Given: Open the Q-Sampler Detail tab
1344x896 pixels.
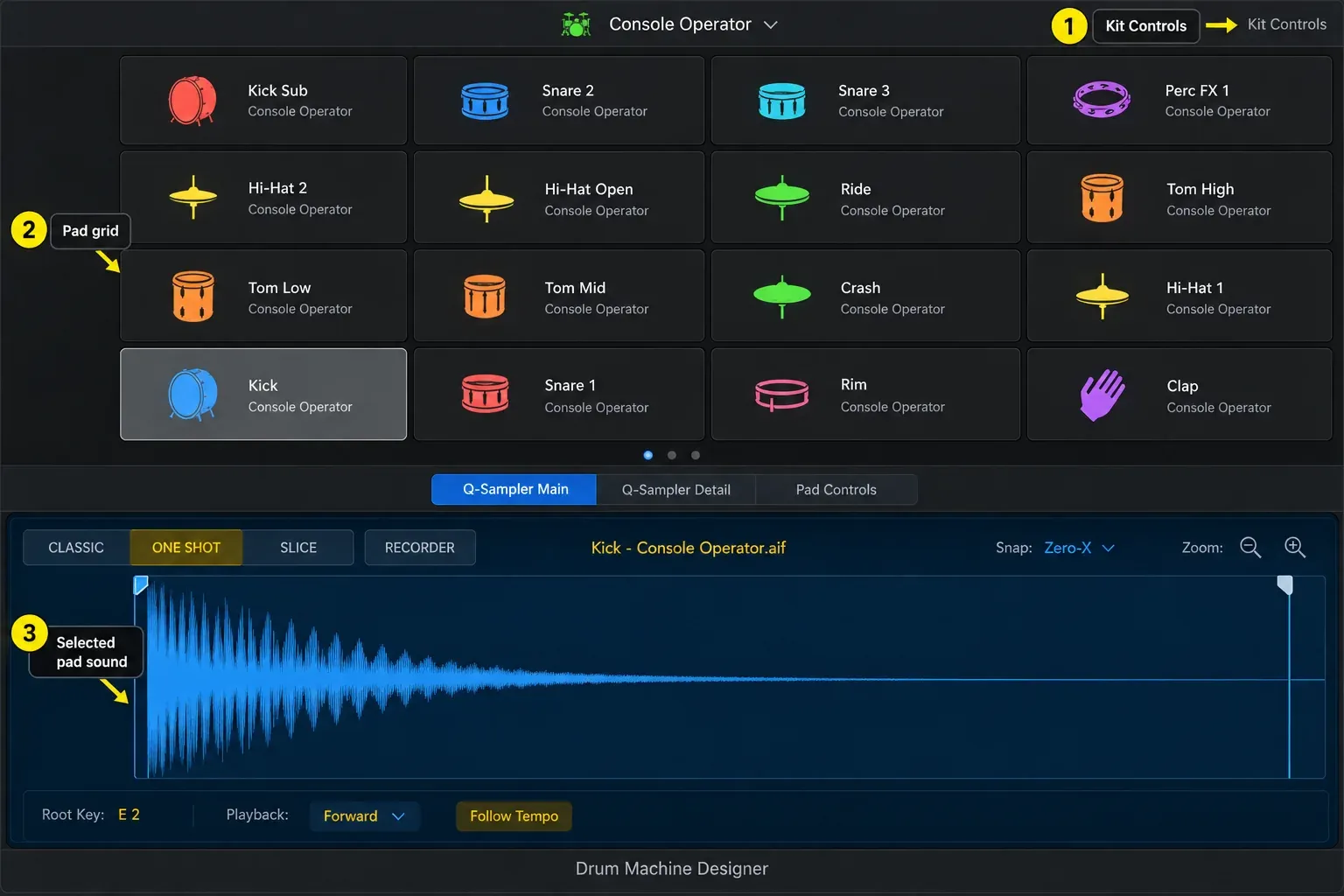Looking at the screenshot, I should tap(676, 490).
